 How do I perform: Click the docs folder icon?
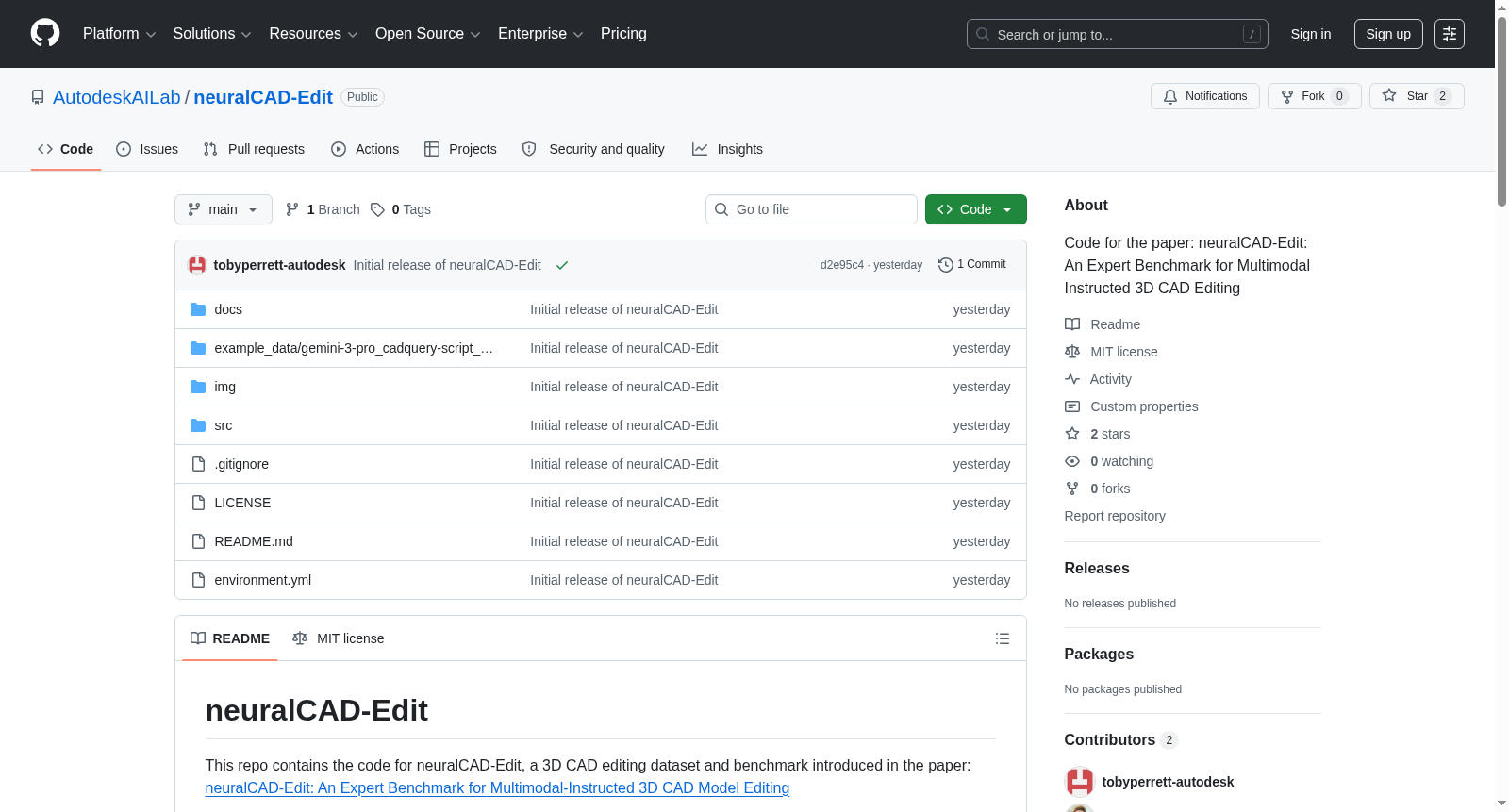click(198, 309)
